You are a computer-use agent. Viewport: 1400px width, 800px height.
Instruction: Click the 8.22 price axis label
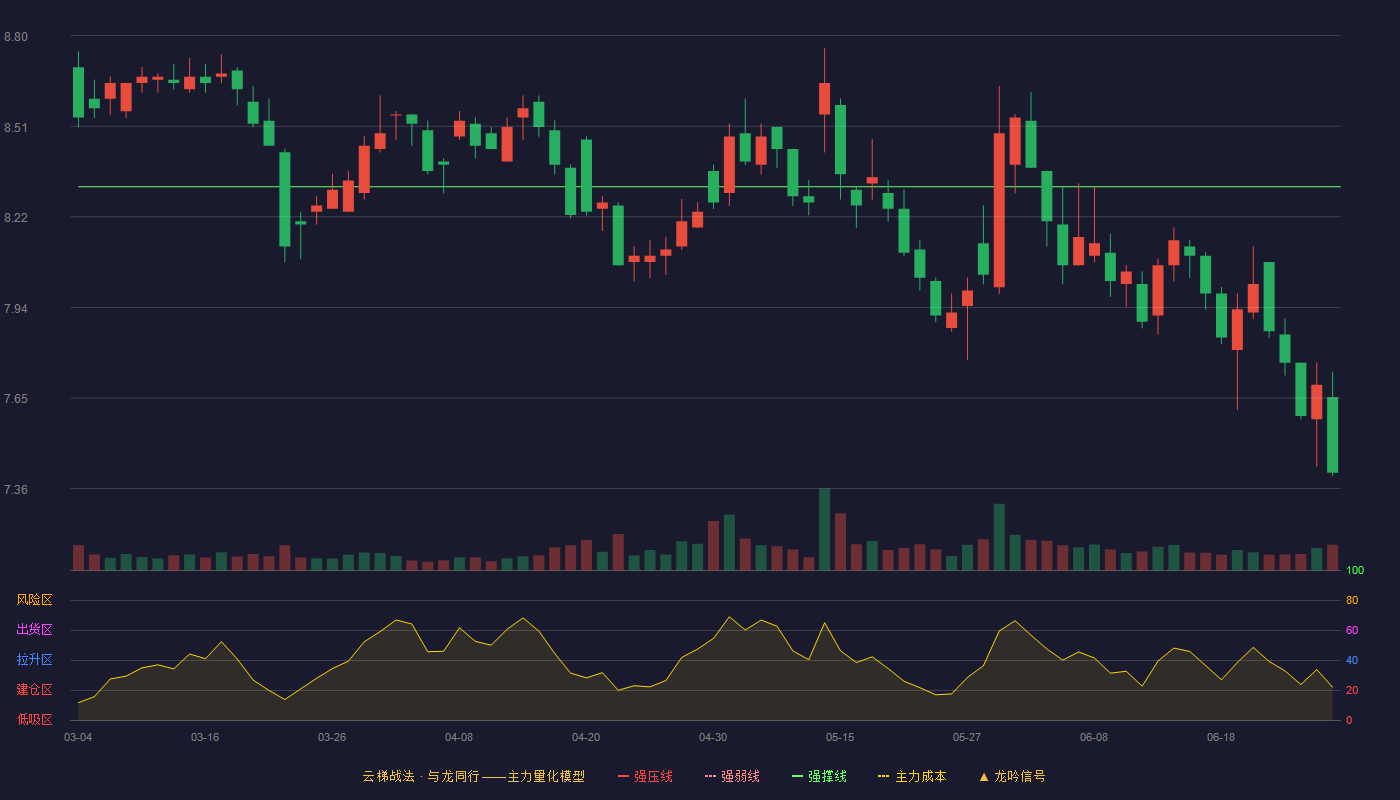16,218
